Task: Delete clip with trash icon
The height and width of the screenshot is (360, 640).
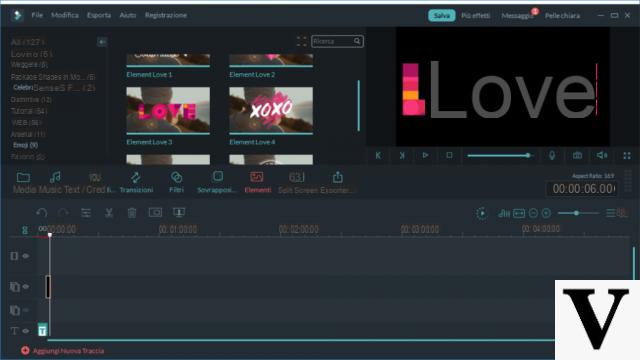Action: click(x=132, y=213)
